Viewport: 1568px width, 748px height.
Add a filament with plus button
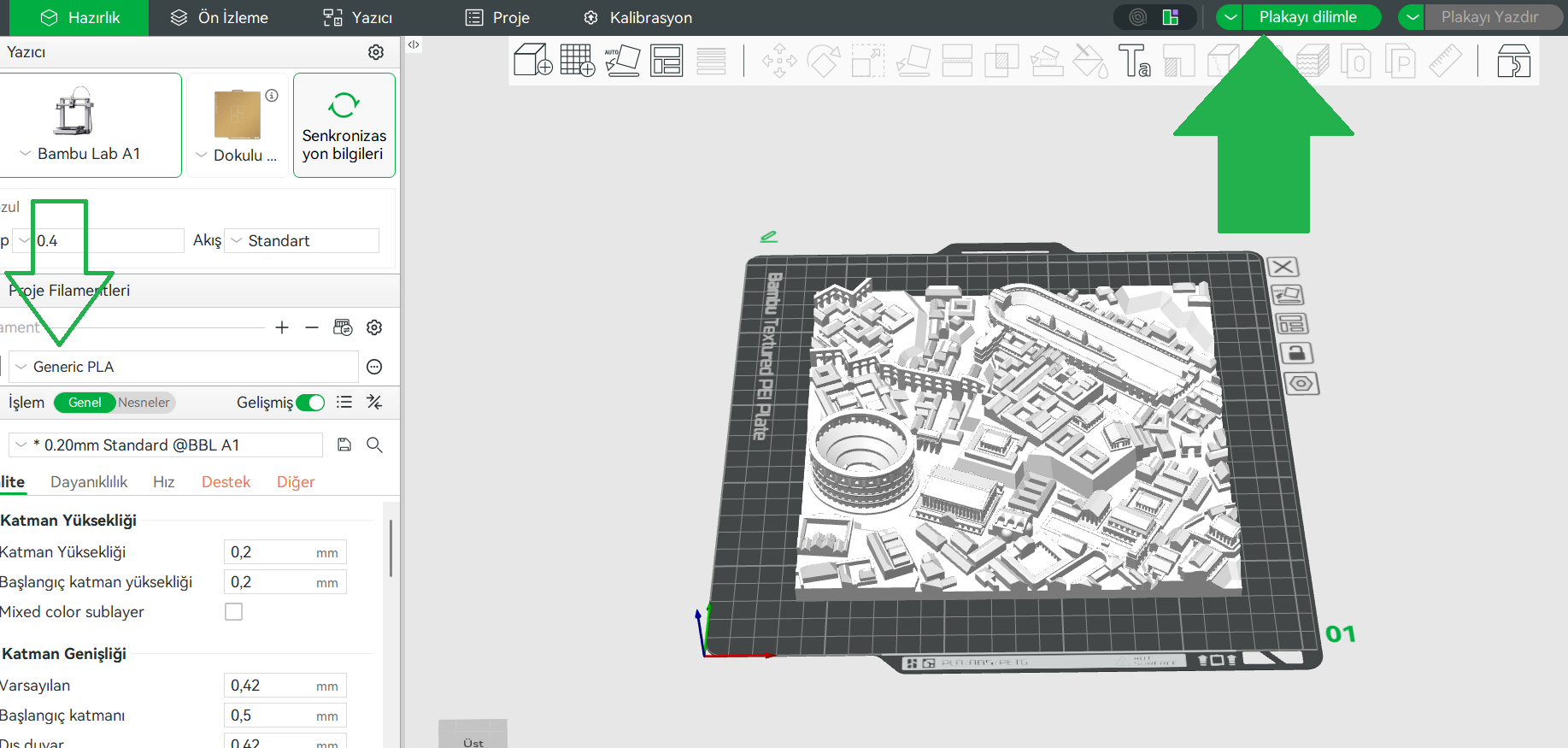point(282,327)
